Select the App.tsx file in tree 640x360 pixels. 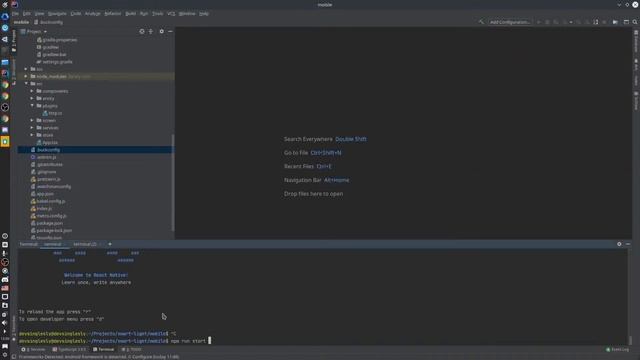(x=47, y=142)
